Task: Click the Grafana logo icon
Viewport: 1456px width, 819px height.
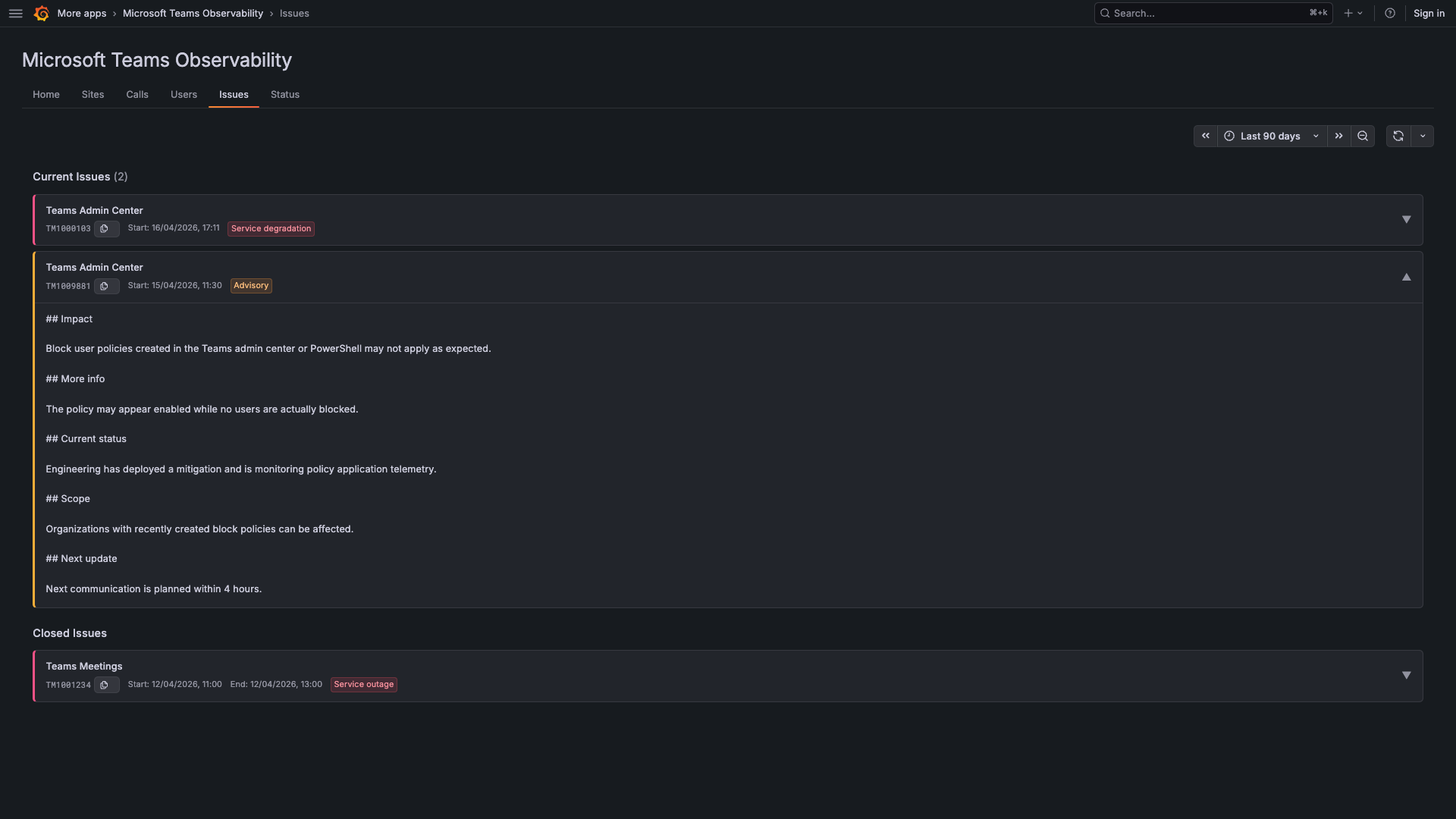Action: click(42, 13)
